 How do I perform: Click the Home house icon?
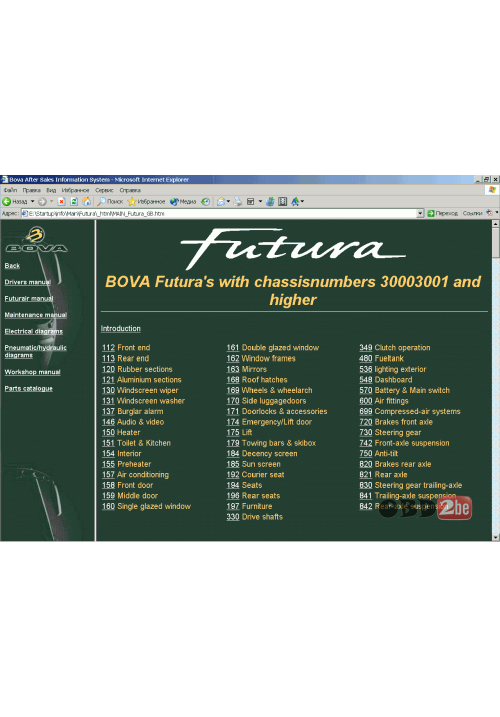click(86, 202)
